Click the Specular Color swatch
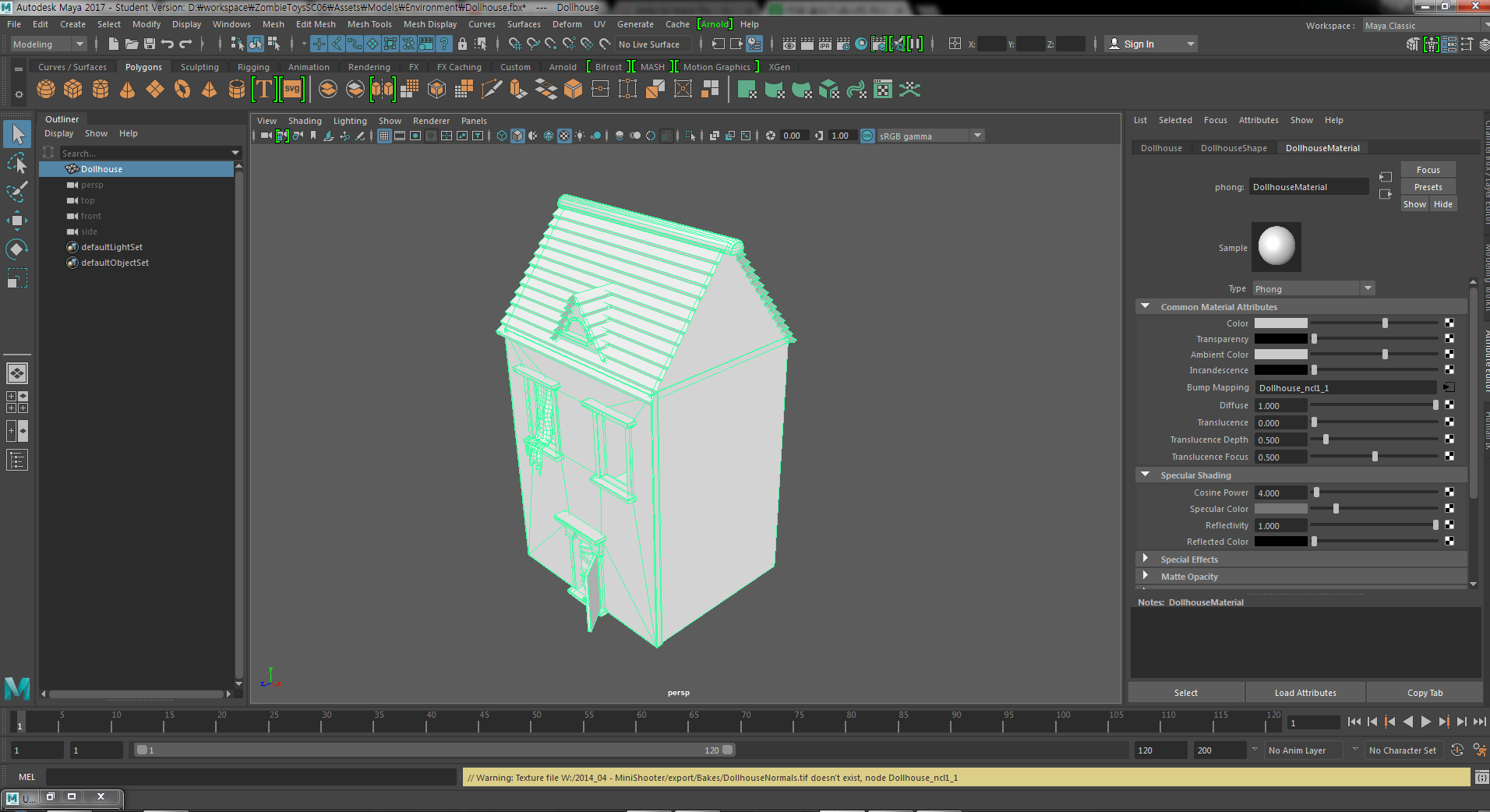 point(1280,509)
